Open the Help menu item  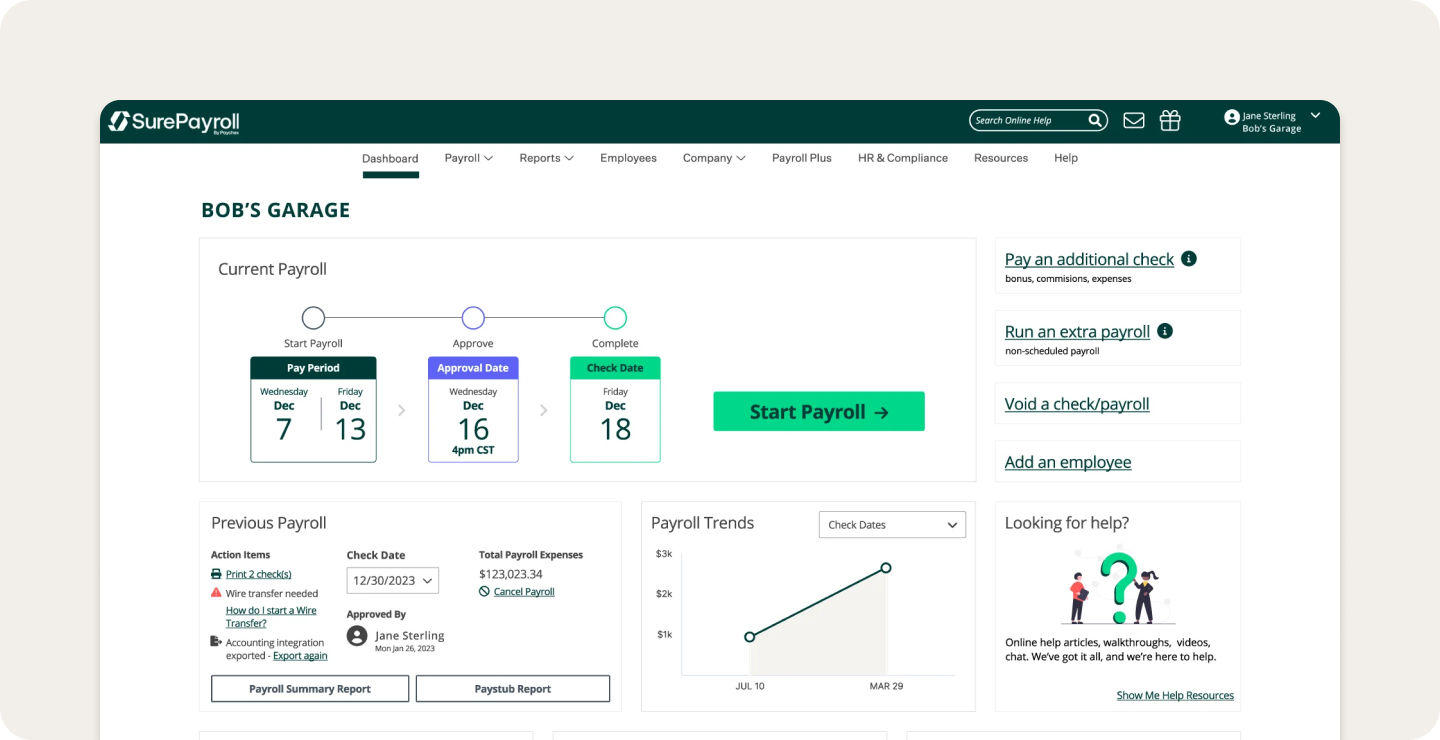click(1066, 158)
